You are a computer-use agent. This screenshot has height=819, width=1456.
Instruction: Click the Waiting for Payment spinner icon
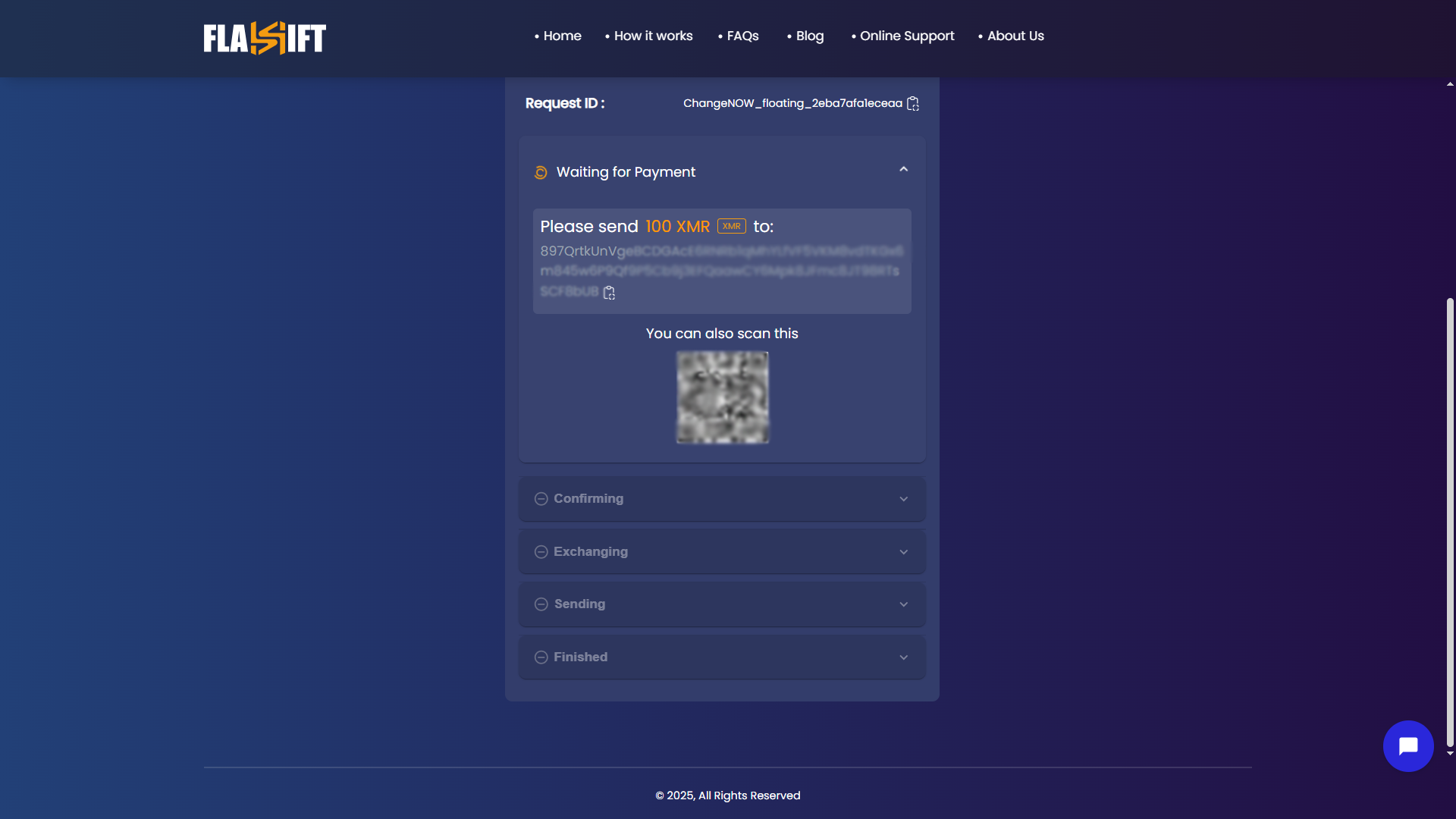pyautogui.click(x=541, y=173)
